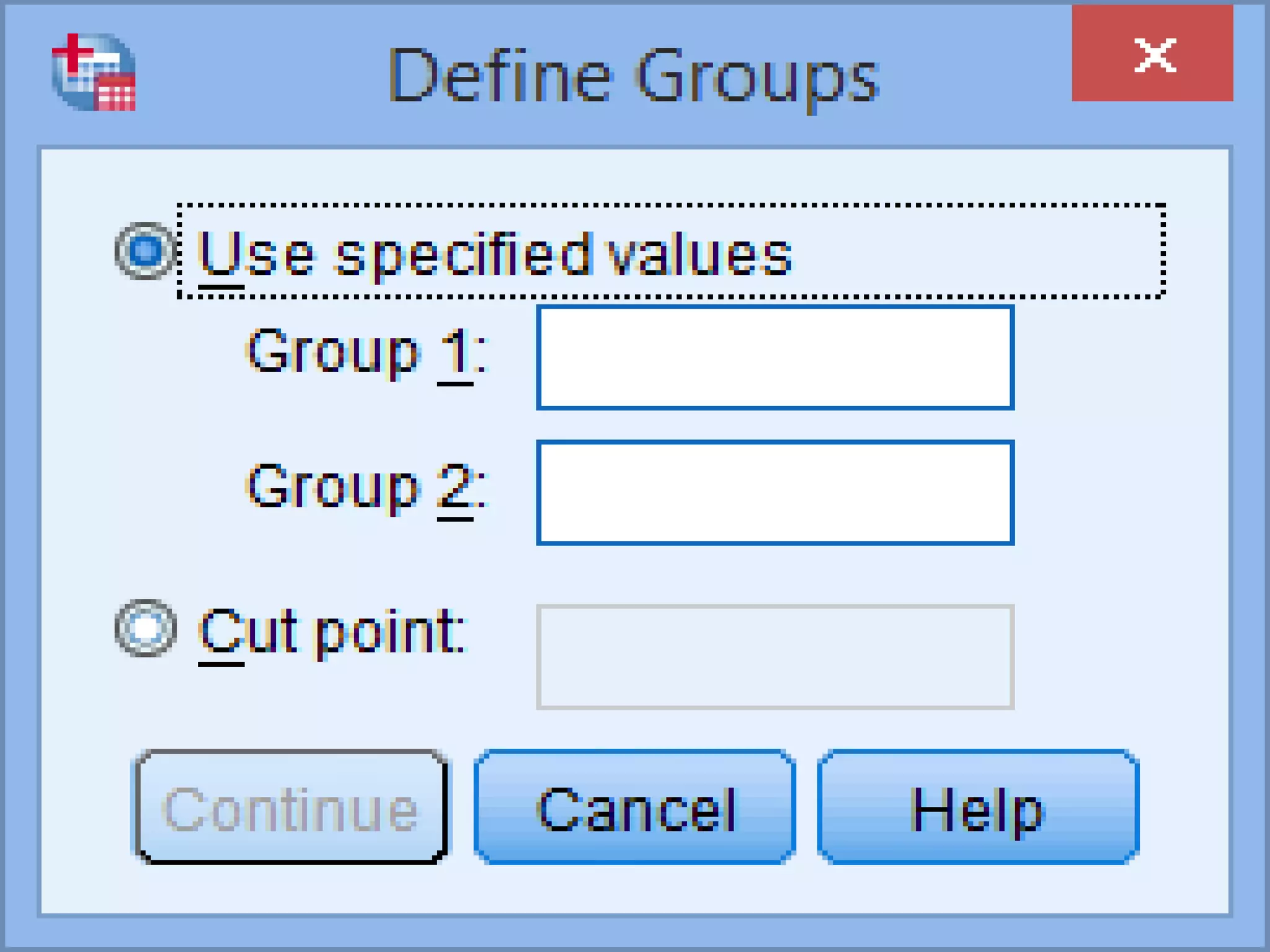Click the Use specified values label text
The width and height of the screenshot is (1270, 952).
(x=494, y=254)
